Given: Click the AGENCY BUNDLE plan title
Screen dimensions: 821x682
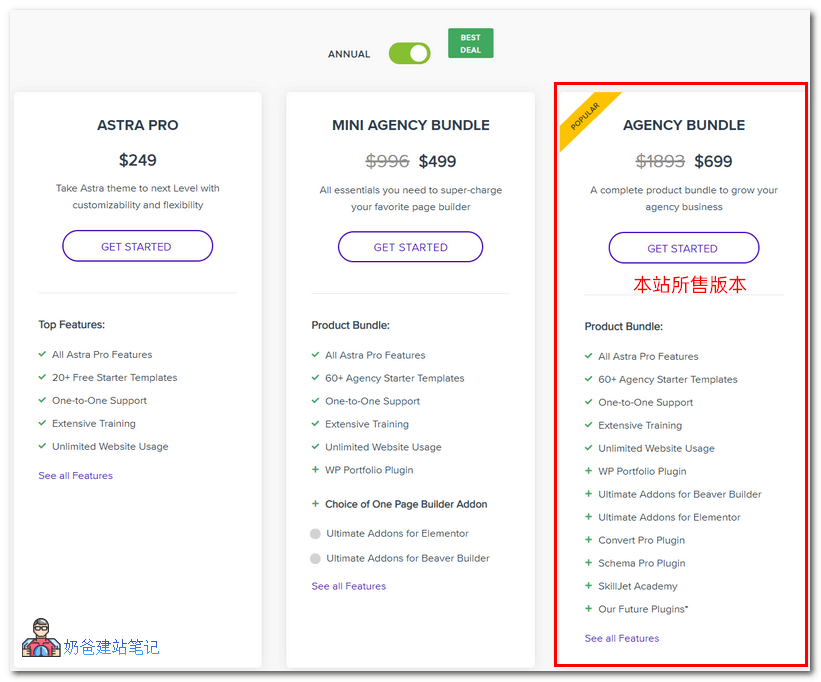Looking at the screenshot, I should [x=684, y=125].
